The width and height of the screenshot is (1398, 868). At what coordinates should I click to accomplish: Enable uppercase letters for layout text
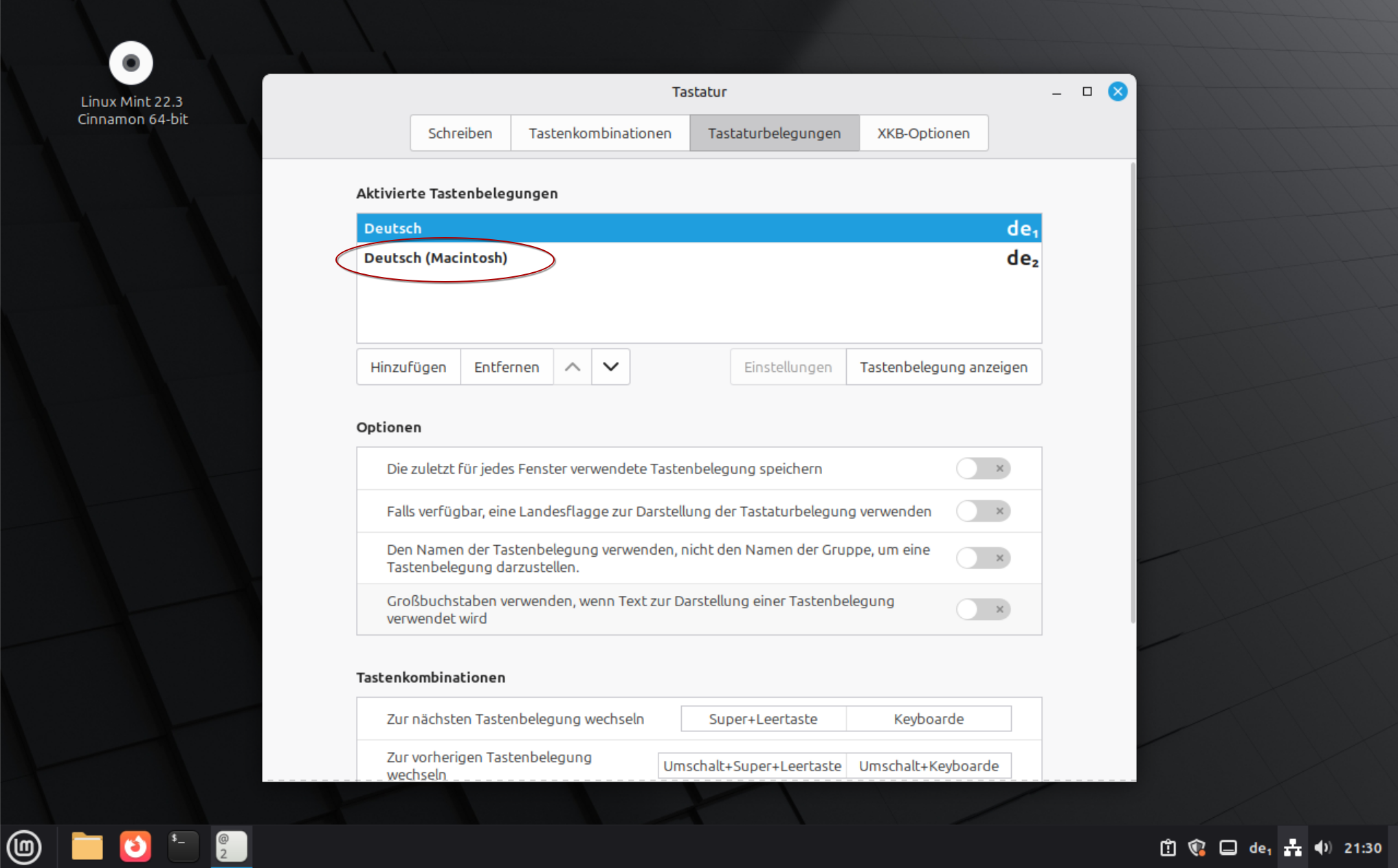[x=982, y=610]
